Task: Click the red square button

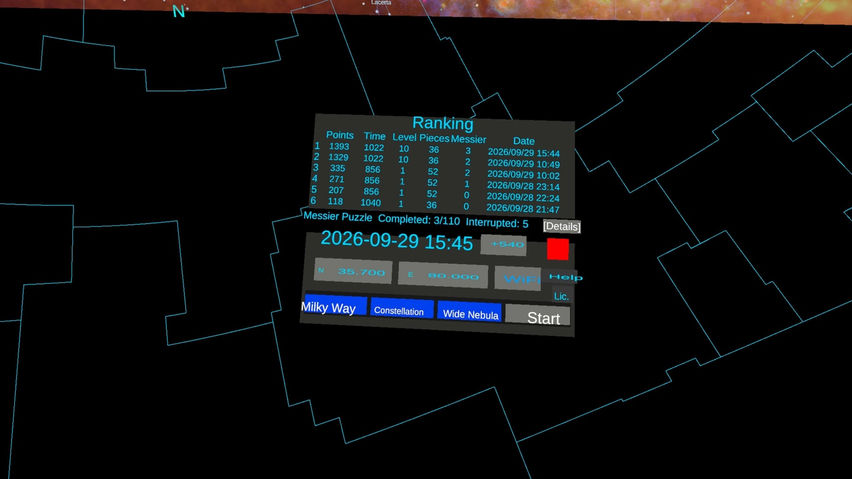Action: [x=557, y=249]
